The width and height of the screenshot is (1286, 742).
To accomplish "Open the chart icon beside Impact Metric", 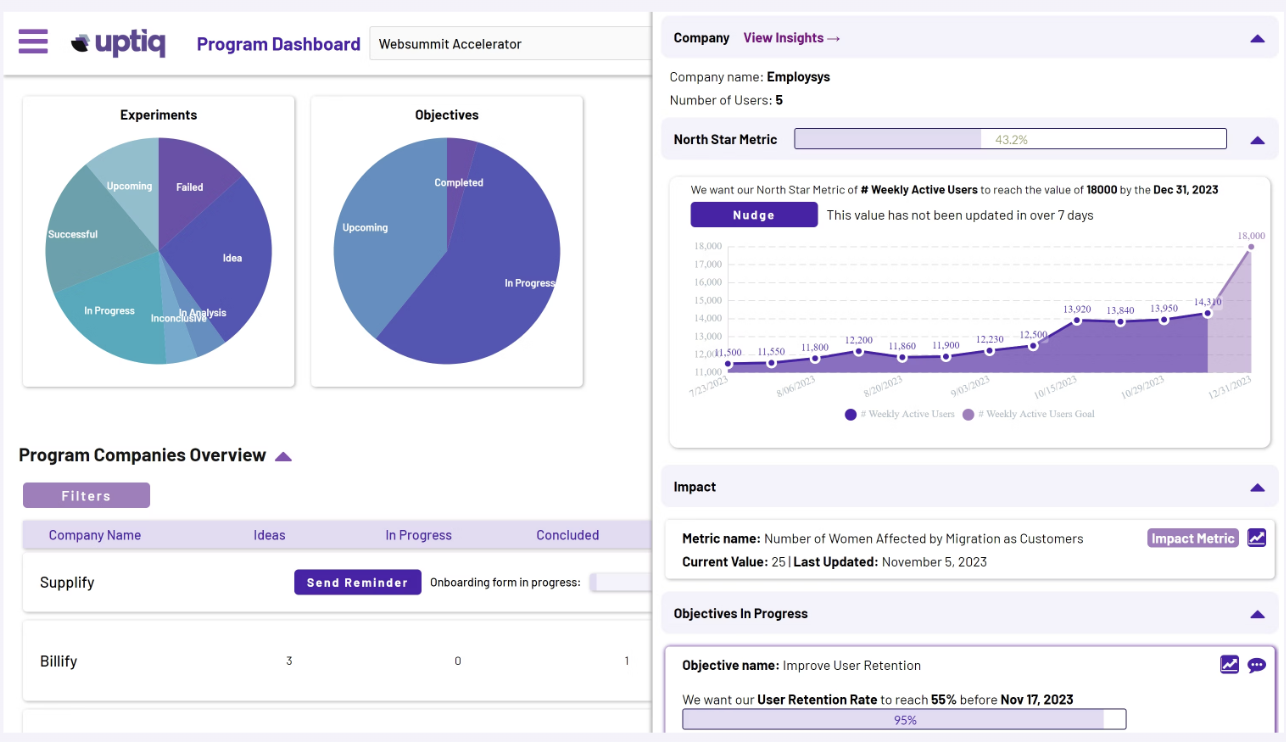I will [1257, 537].
